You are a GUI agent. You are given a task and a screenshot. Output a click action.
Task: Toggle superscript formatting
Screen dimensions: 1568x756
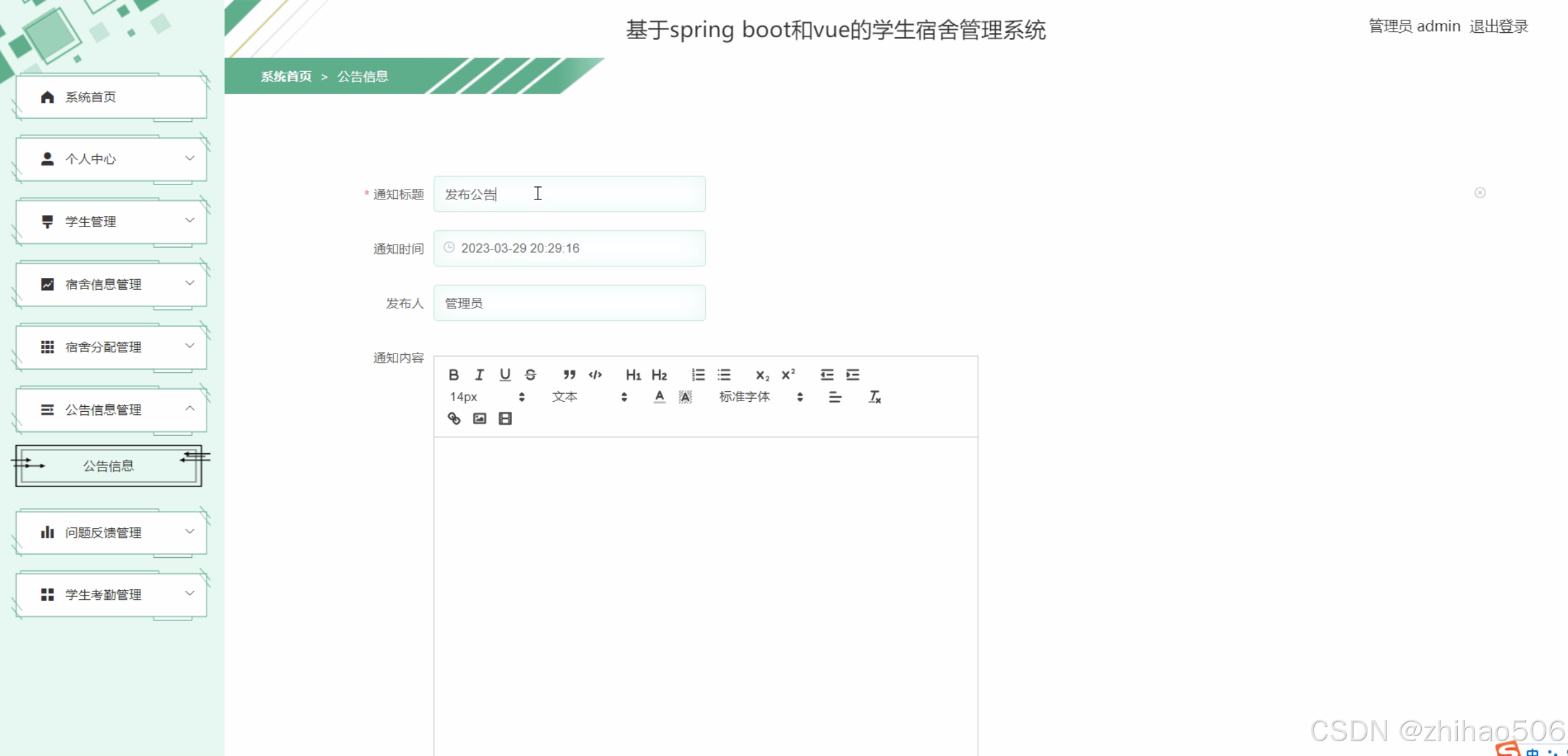pyautogui.click(x=788, y=375)
